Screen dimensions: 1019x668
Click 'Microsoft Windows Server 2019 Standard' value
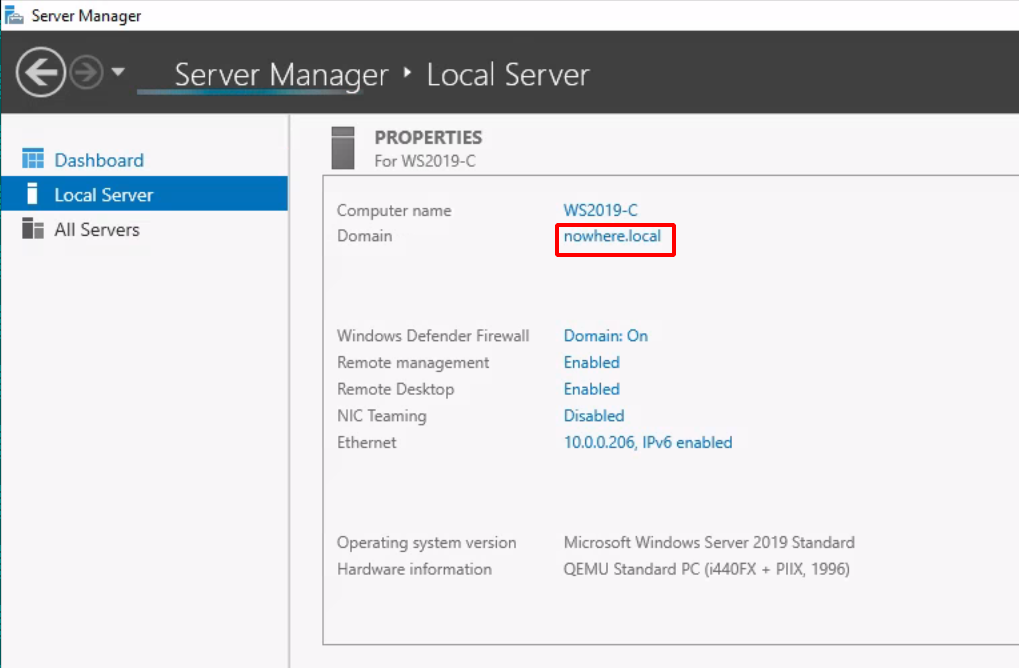click(709, 542)
